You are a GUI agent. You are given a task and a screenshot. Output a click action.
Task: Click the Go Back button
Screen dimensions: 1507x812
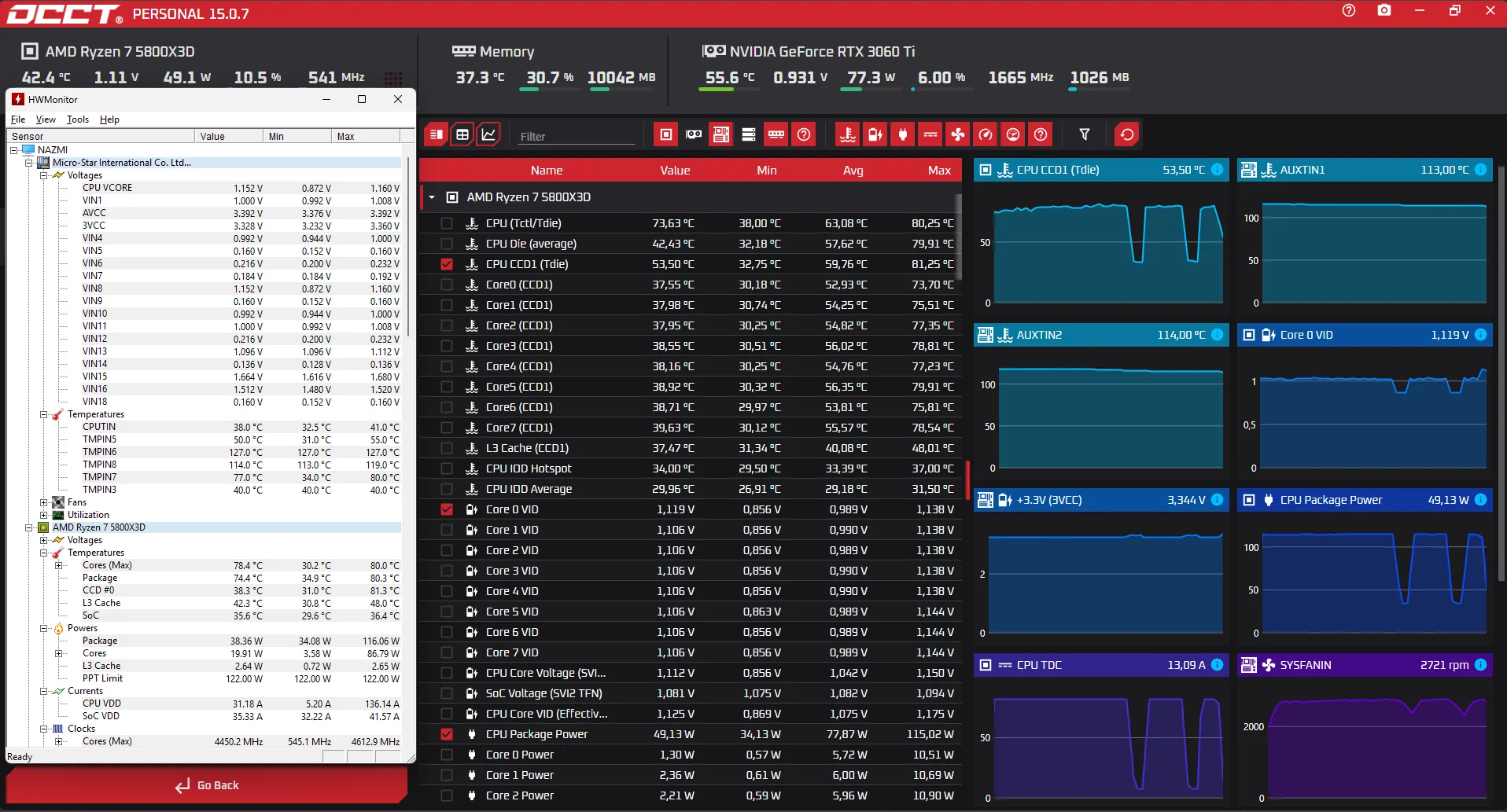coord(207,785)
